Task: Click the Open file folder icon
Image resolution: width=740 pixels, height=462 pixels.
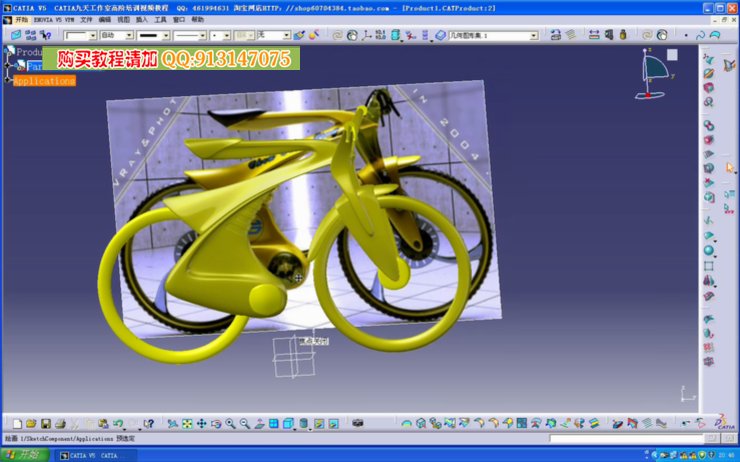Action: coord(31,424)
